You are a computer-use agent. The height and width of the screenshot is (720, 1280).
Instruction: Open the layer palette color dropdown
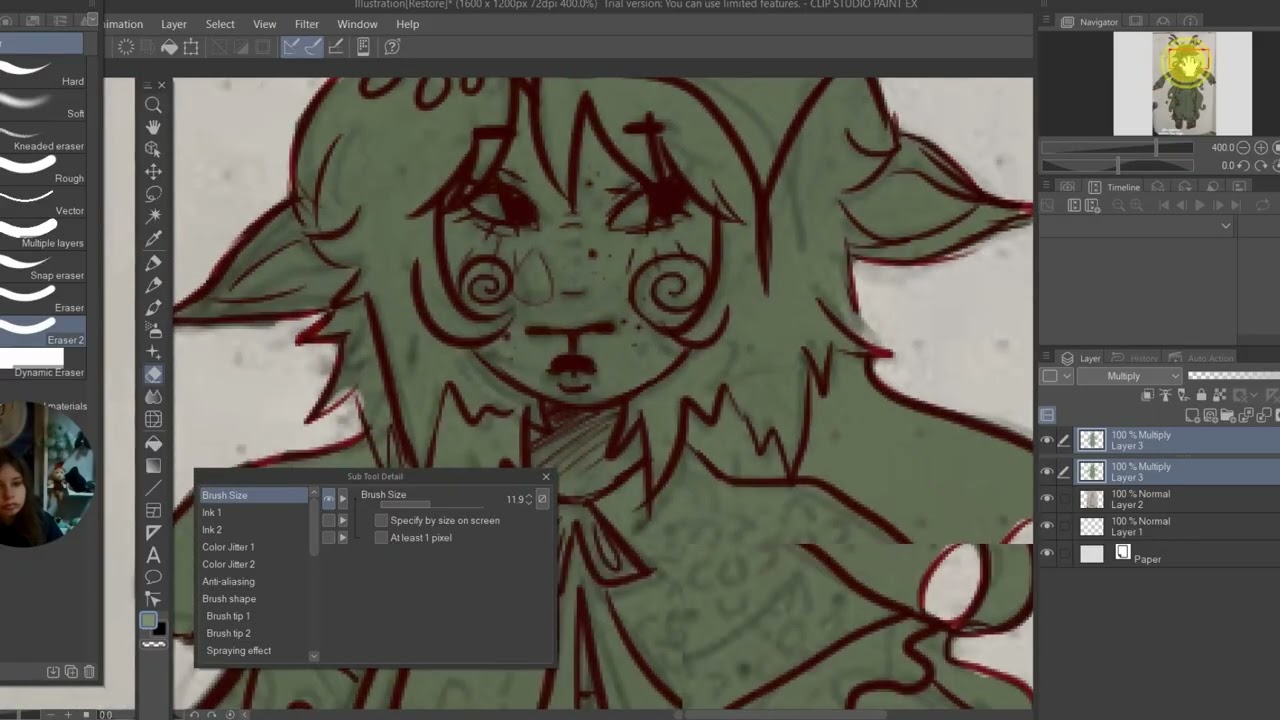pyautogui.click(x=1056, y=376)
